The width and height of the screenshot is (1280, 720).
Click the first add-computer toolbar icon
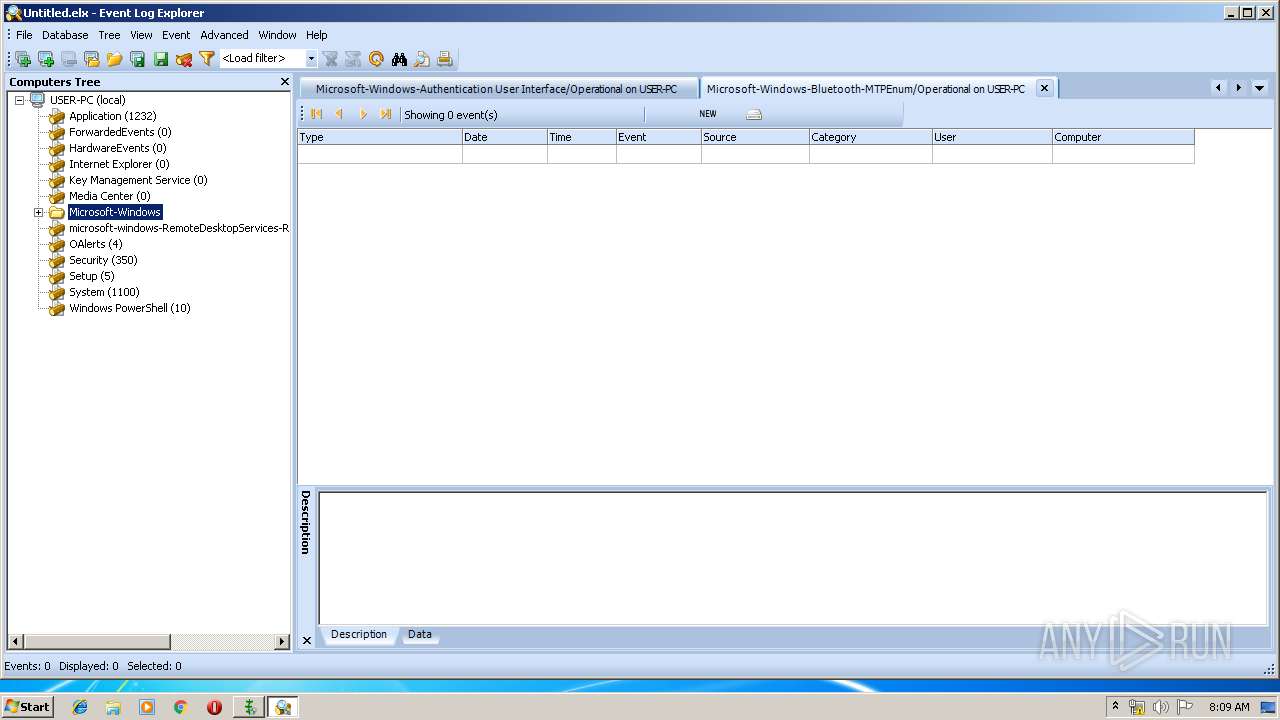(x=23, y=59)
